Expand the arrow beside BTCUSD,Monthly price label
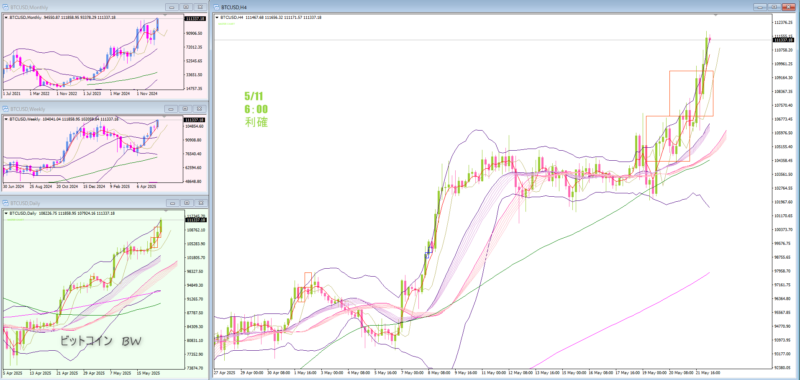This screenshot has height=380, width=800. pos(6,18)
